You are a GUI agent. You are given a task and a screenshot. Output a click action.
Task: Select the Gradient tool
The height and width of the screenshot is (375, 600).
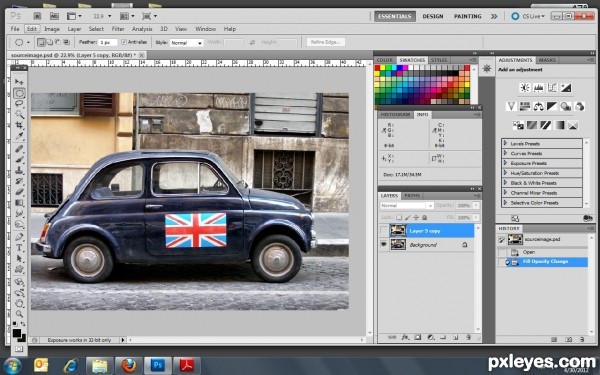pos(19,202)
